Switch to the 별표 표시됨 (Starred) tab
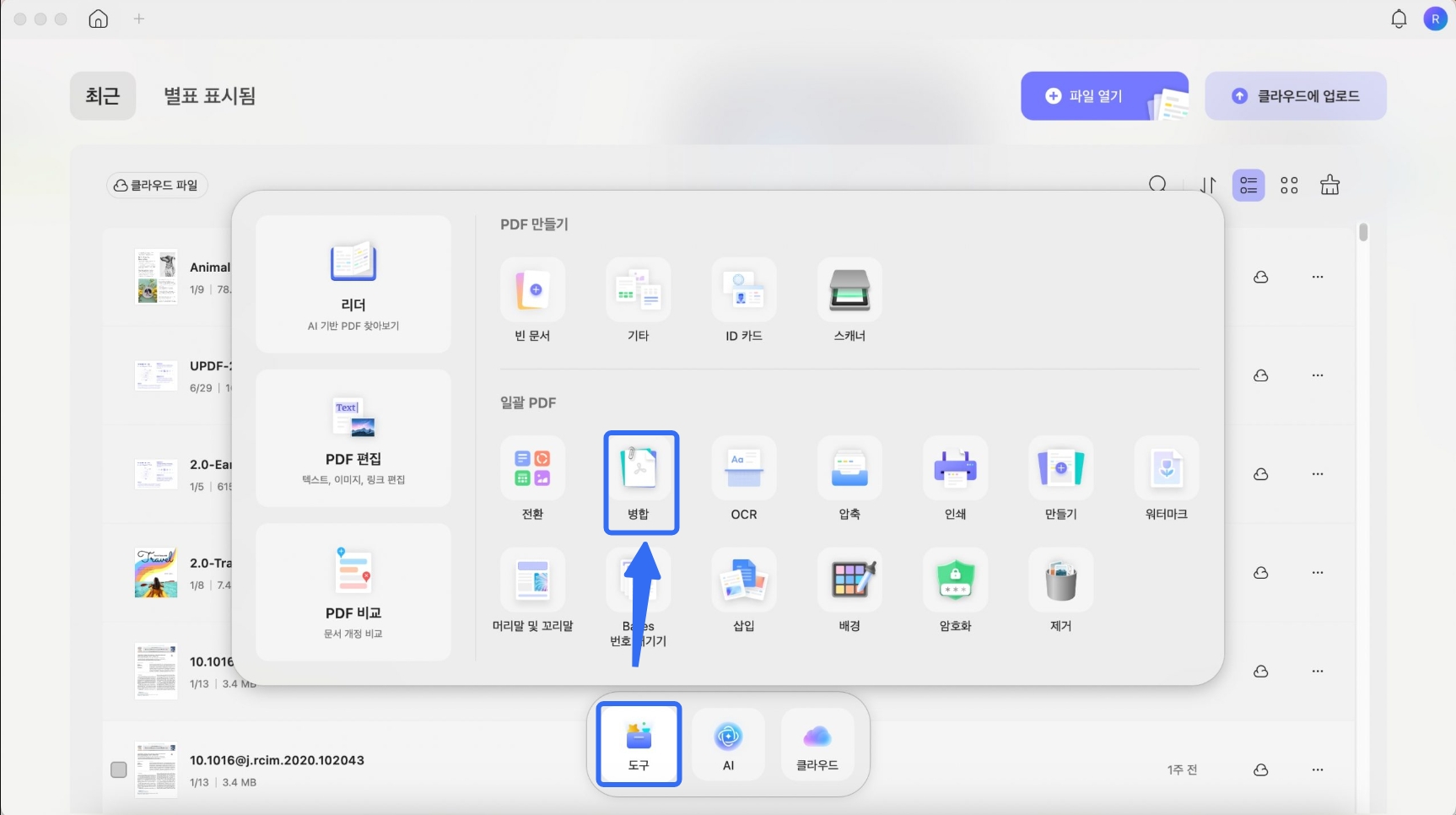 [208, 96]
